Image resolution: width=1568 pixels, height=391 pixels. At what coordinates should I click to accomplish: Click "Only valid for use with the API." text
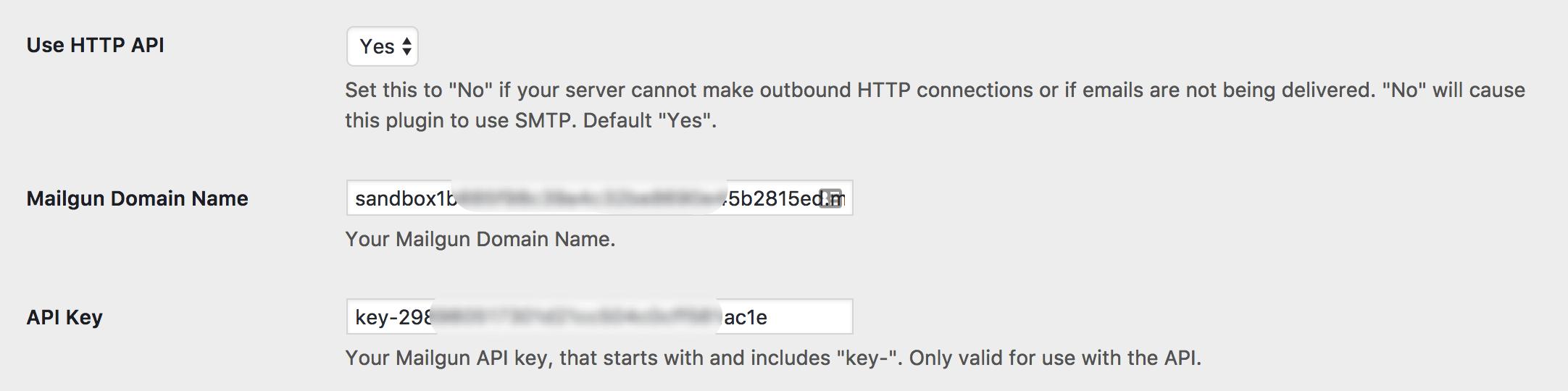[x=1055, y=358]
